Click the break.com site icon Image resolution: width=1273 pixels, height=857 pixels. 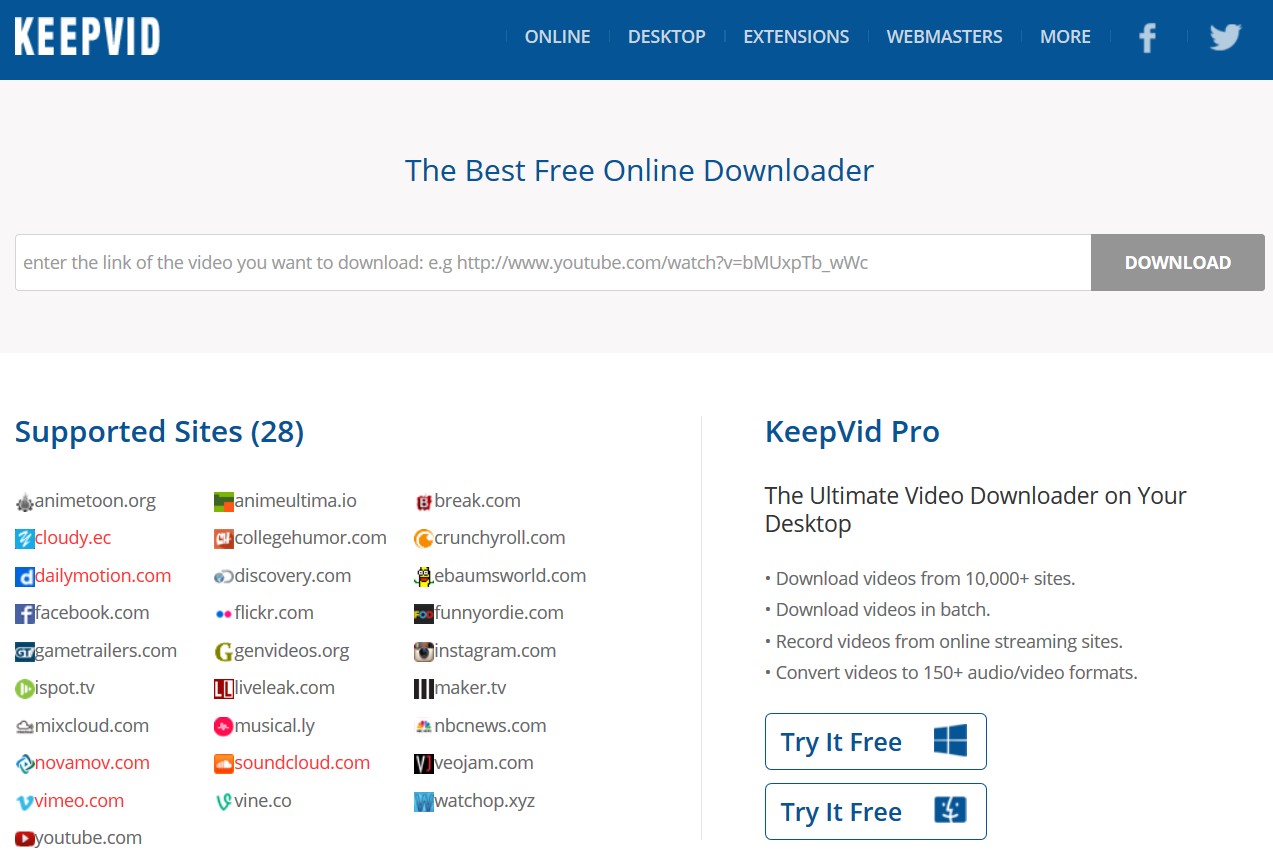424,502
